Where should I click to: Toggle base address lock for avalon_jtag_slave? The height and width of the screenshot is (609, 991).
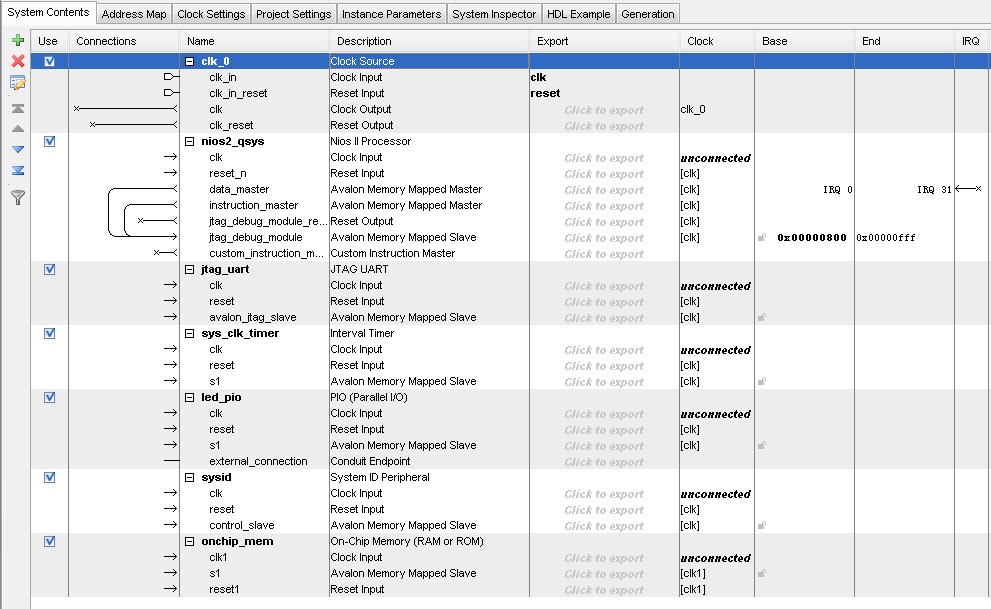click(x=762, y=317)
